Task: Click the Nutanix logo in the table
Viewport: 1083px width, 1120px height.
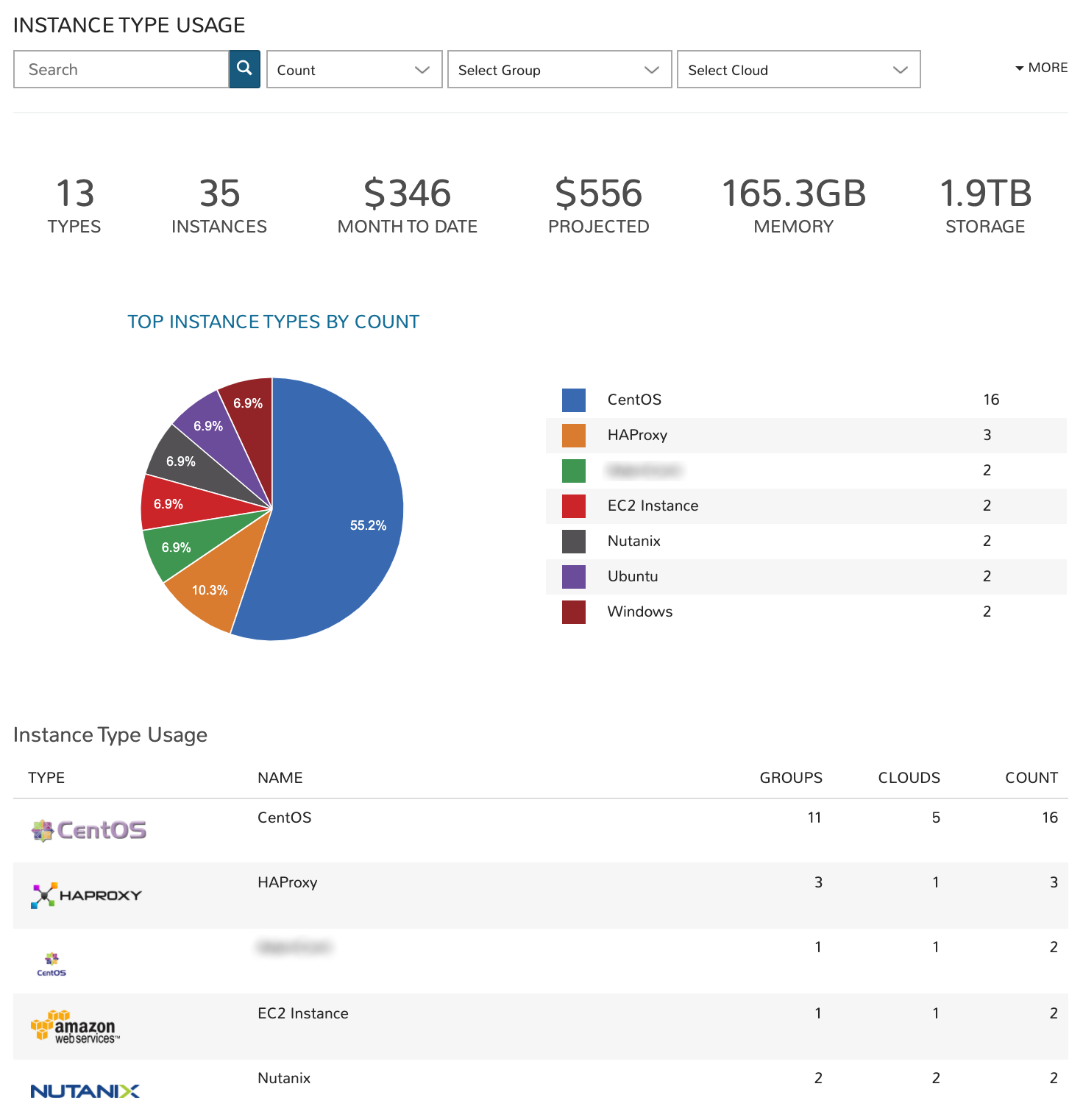Action: tap(85, 1091)
